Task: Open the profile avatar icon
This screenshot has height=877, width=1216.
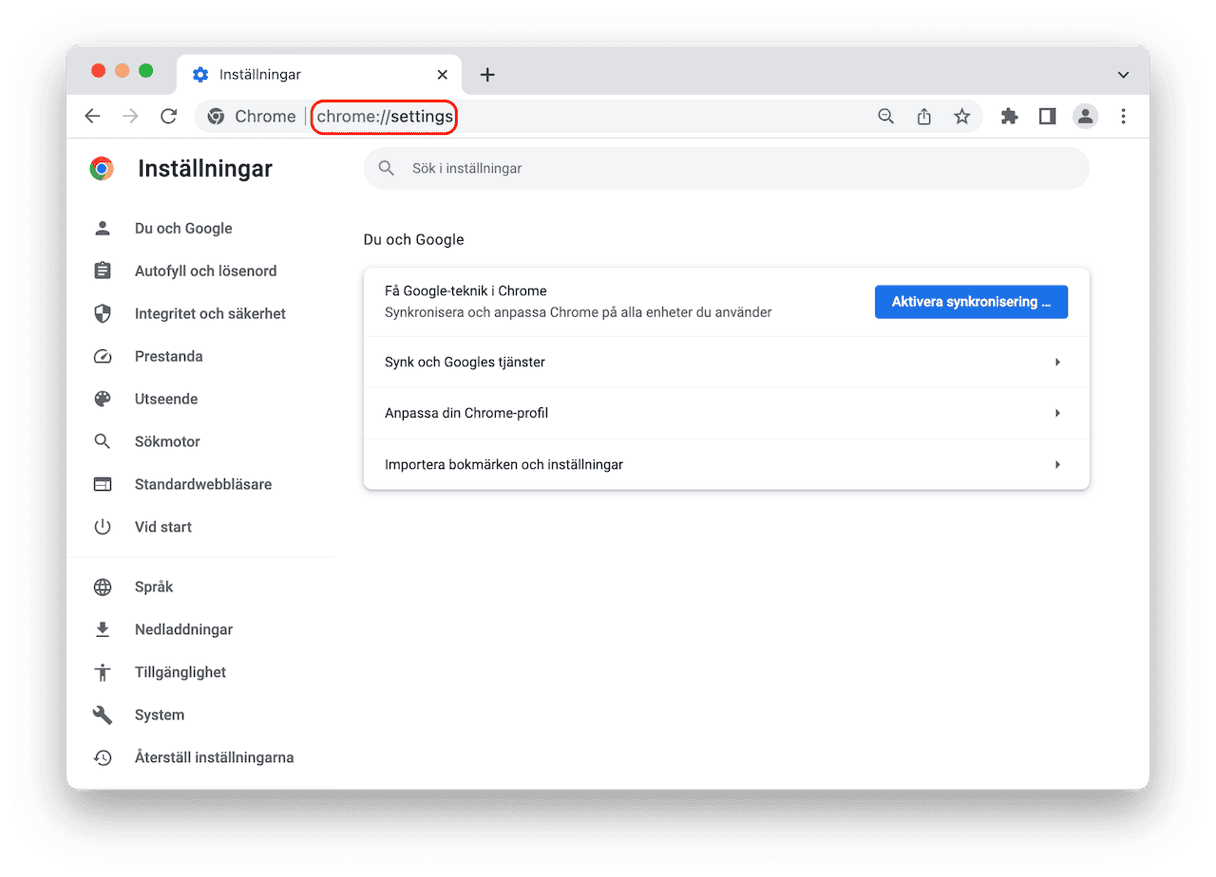Action: (1085, 116)
